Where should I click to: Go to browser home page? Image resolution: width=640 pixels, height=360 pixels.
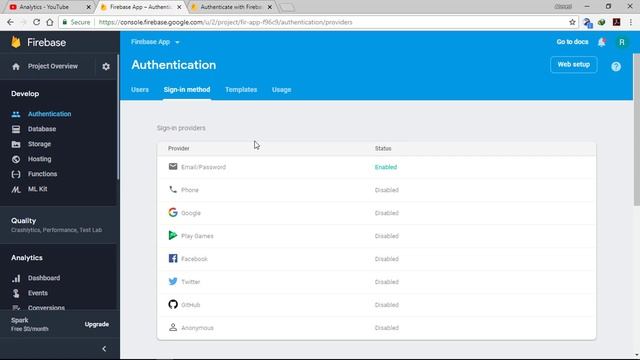tap(50, 22)
